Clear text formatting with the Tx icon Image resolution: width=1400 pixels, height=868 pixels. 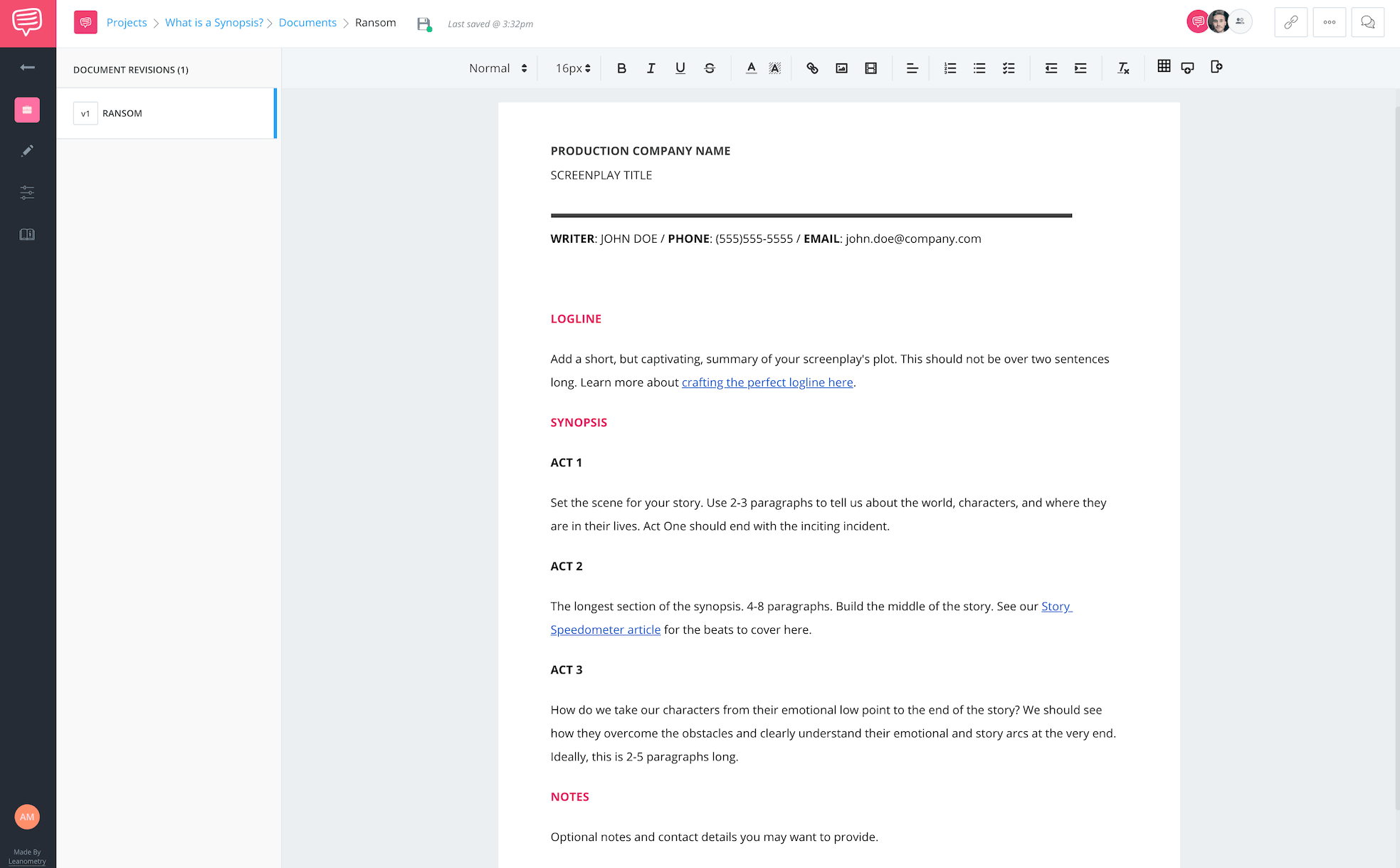pos(1122,68)
